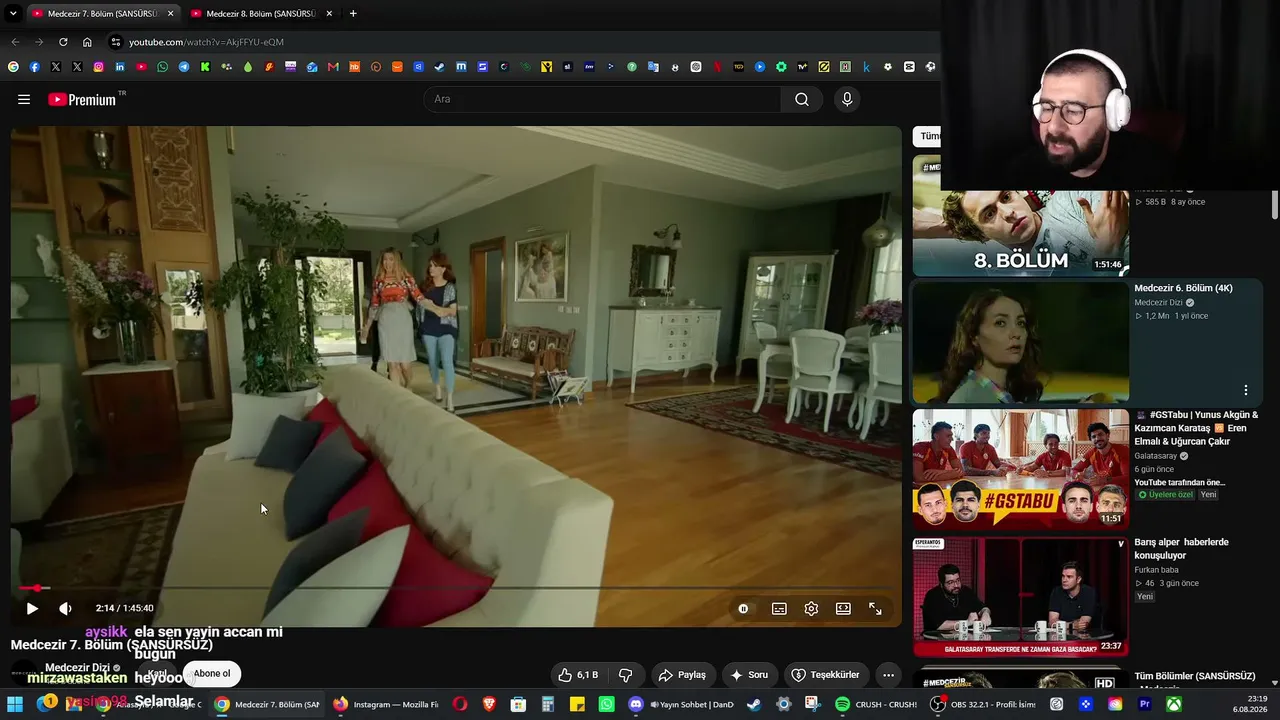This screenshot has height=720, width=1280.
Task: Open Medcezir Dizi channel link
Action: (x=77, y=668)
